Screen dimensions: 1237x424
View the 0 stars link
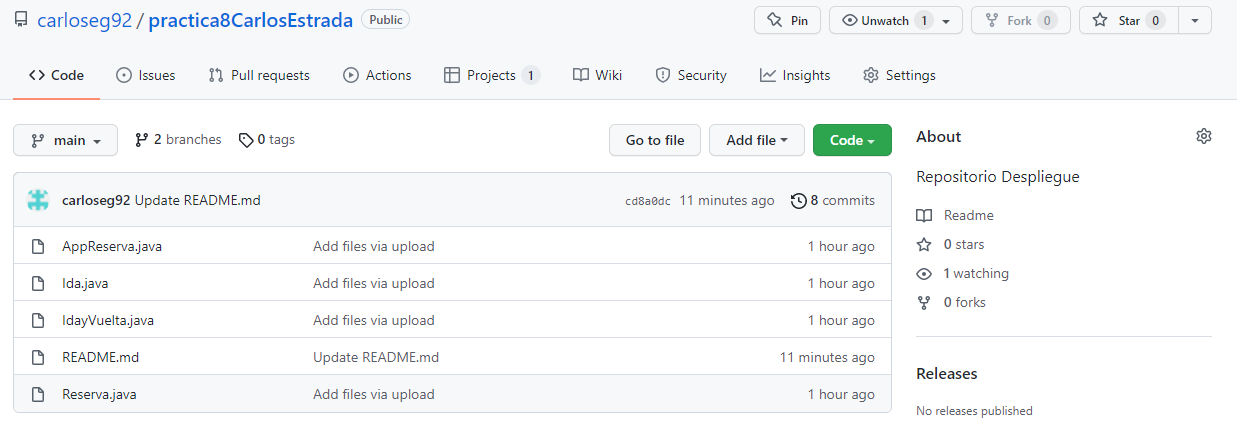click(x=964, y=244)
